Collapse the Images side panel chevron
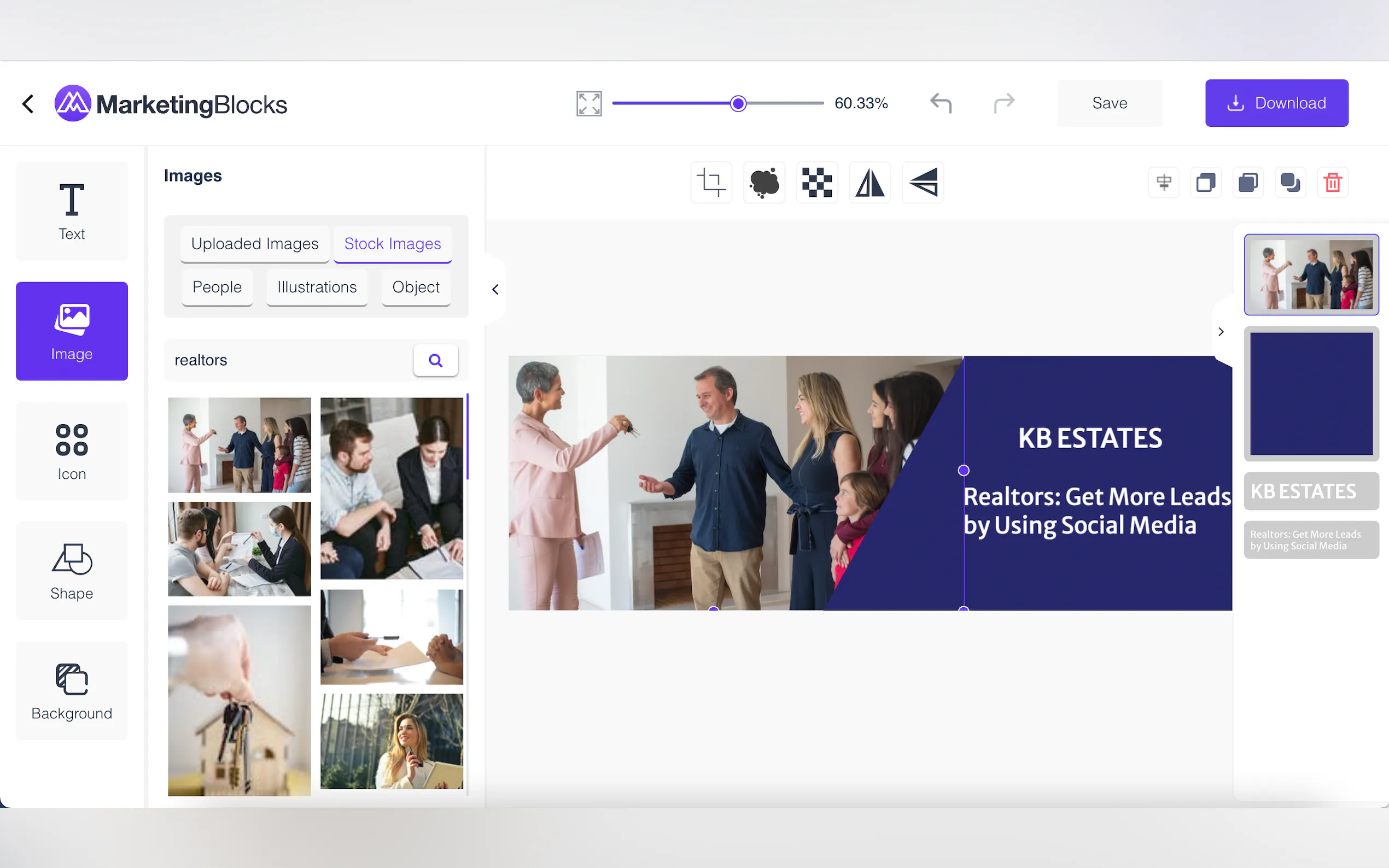This screenshot has width=1389, height=868. point(495,289)
